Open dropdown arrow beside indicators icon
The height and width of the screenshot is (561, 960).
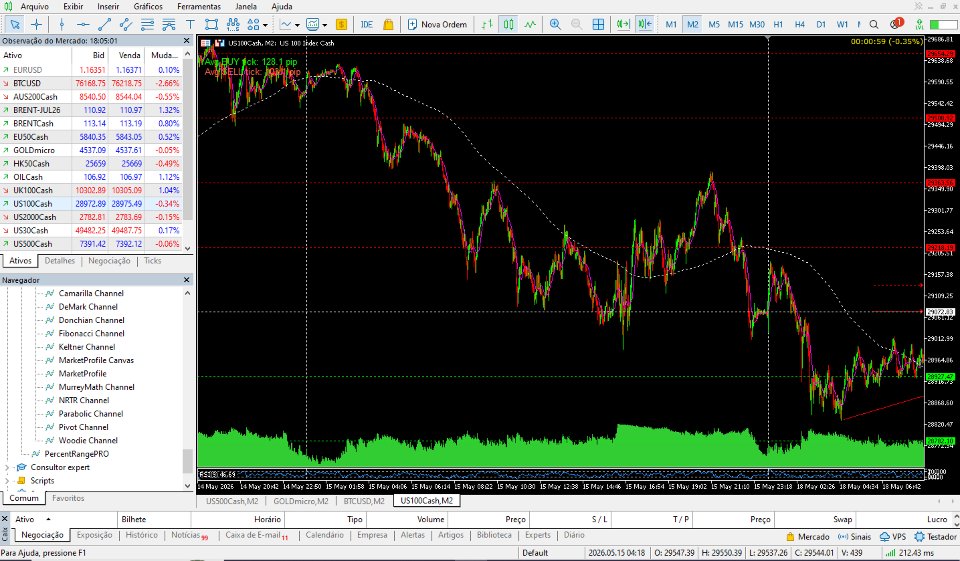click(x=324, y=25)
